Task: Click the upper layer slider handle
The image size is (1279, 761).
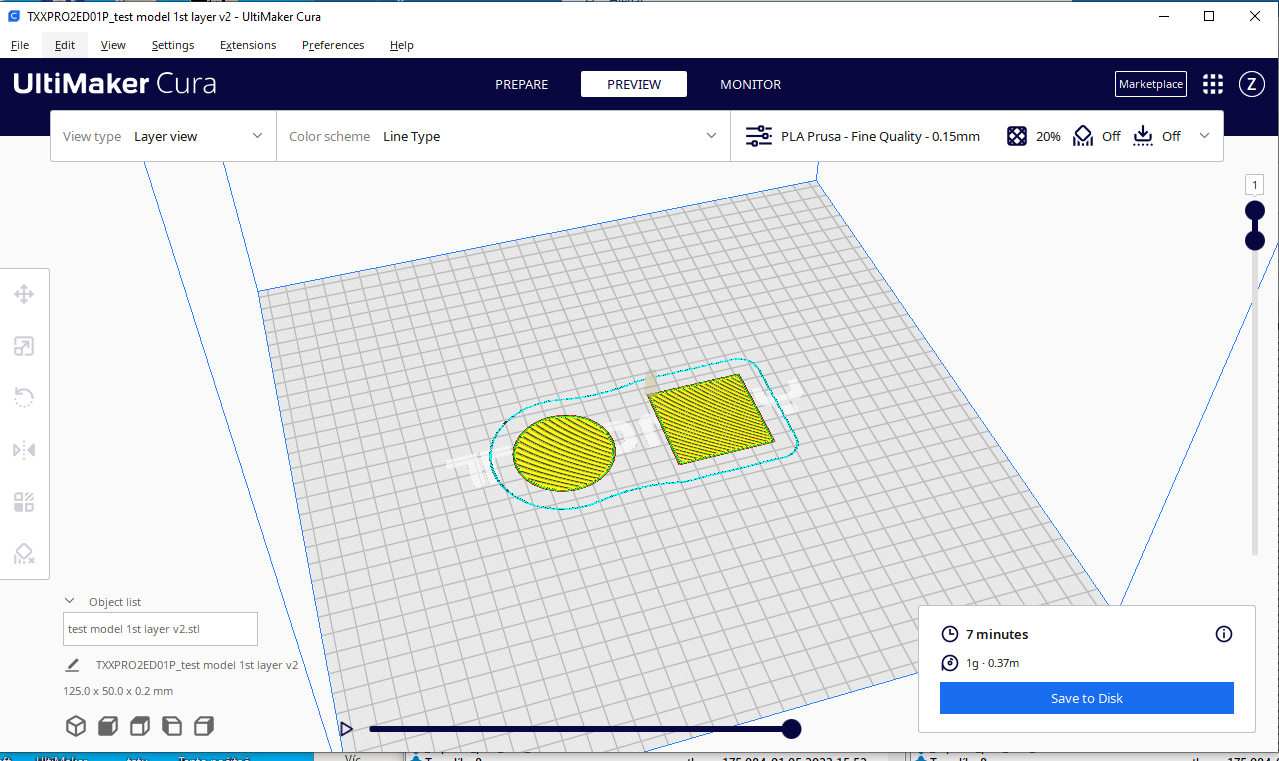Action: pyautogui.click(x=1254, y=210)
